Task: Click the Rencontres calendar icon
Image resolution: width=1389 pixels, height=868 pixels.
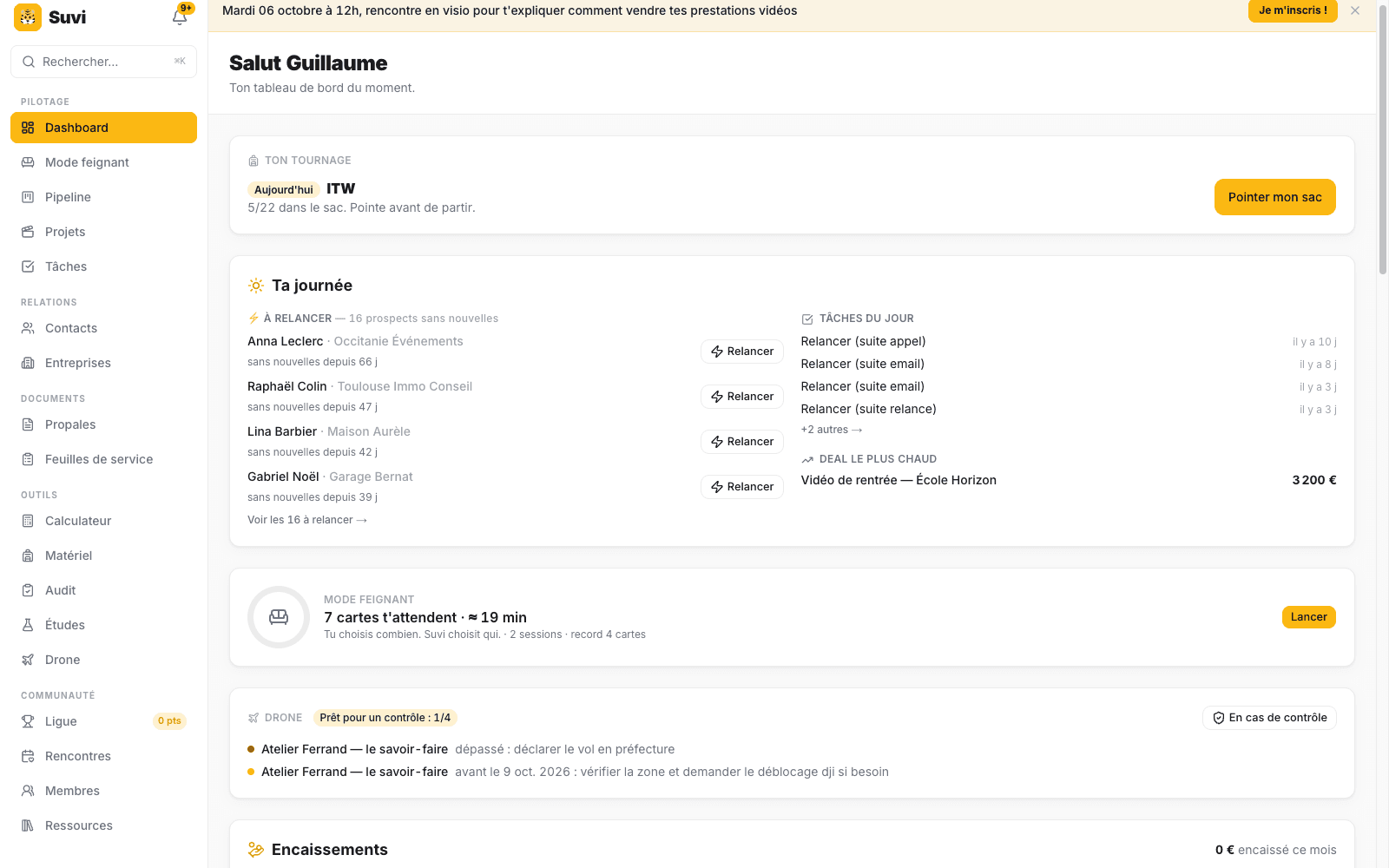Action: click(x=28, y=756)
